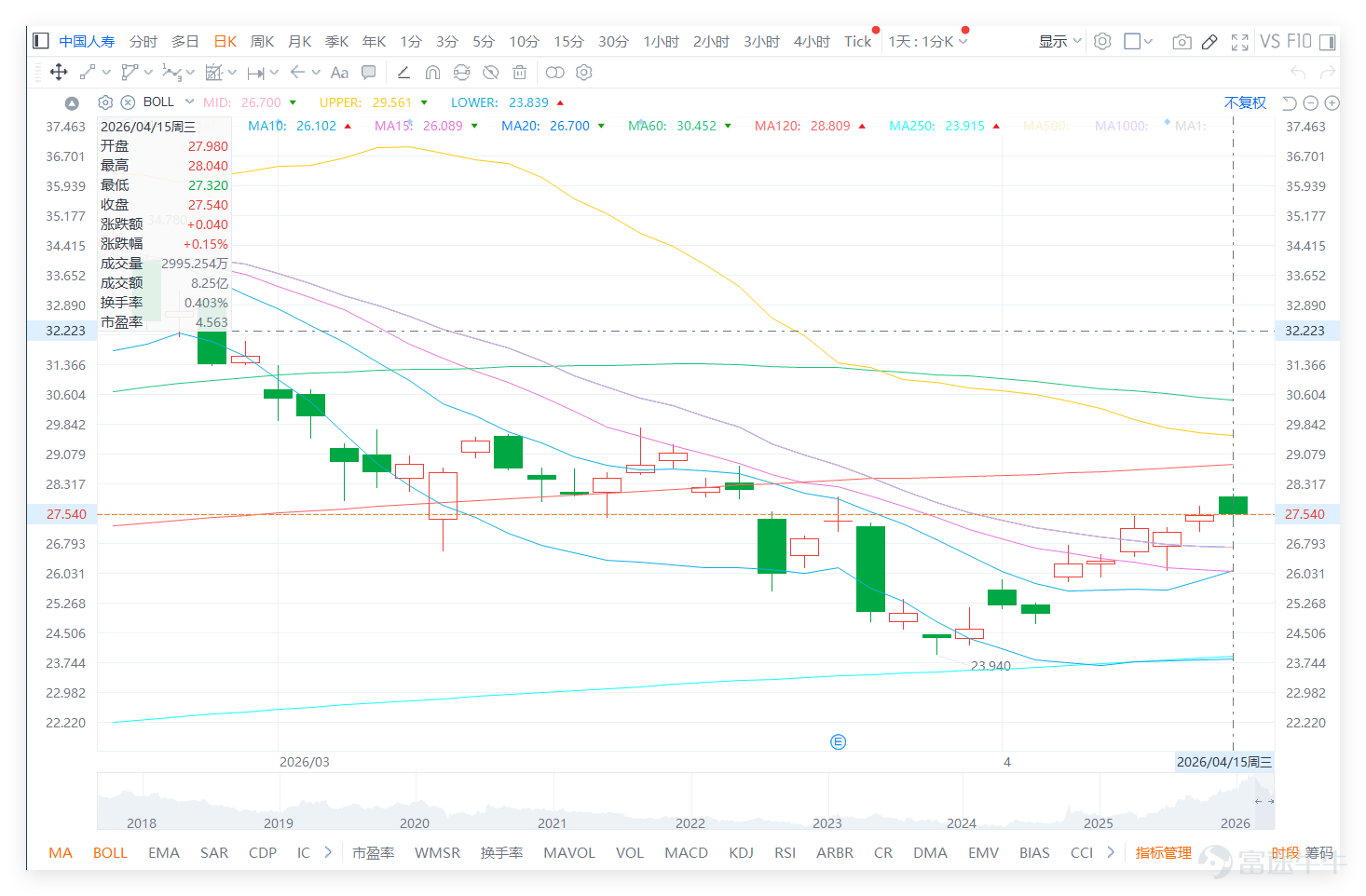Zoom in the chart with plus icon
The width and height of the screenshot is (1366, 896).
tap(1332, 102)
